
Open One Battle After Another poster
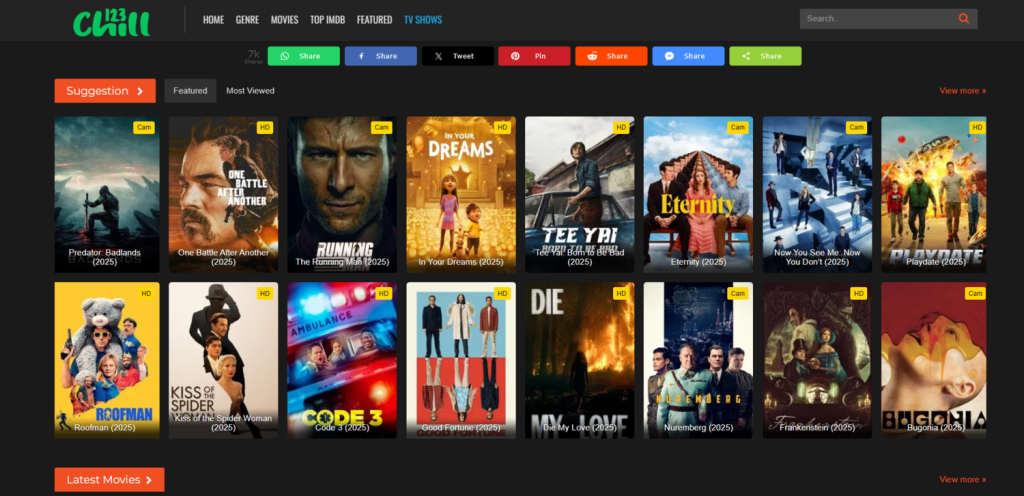(223, 194)
